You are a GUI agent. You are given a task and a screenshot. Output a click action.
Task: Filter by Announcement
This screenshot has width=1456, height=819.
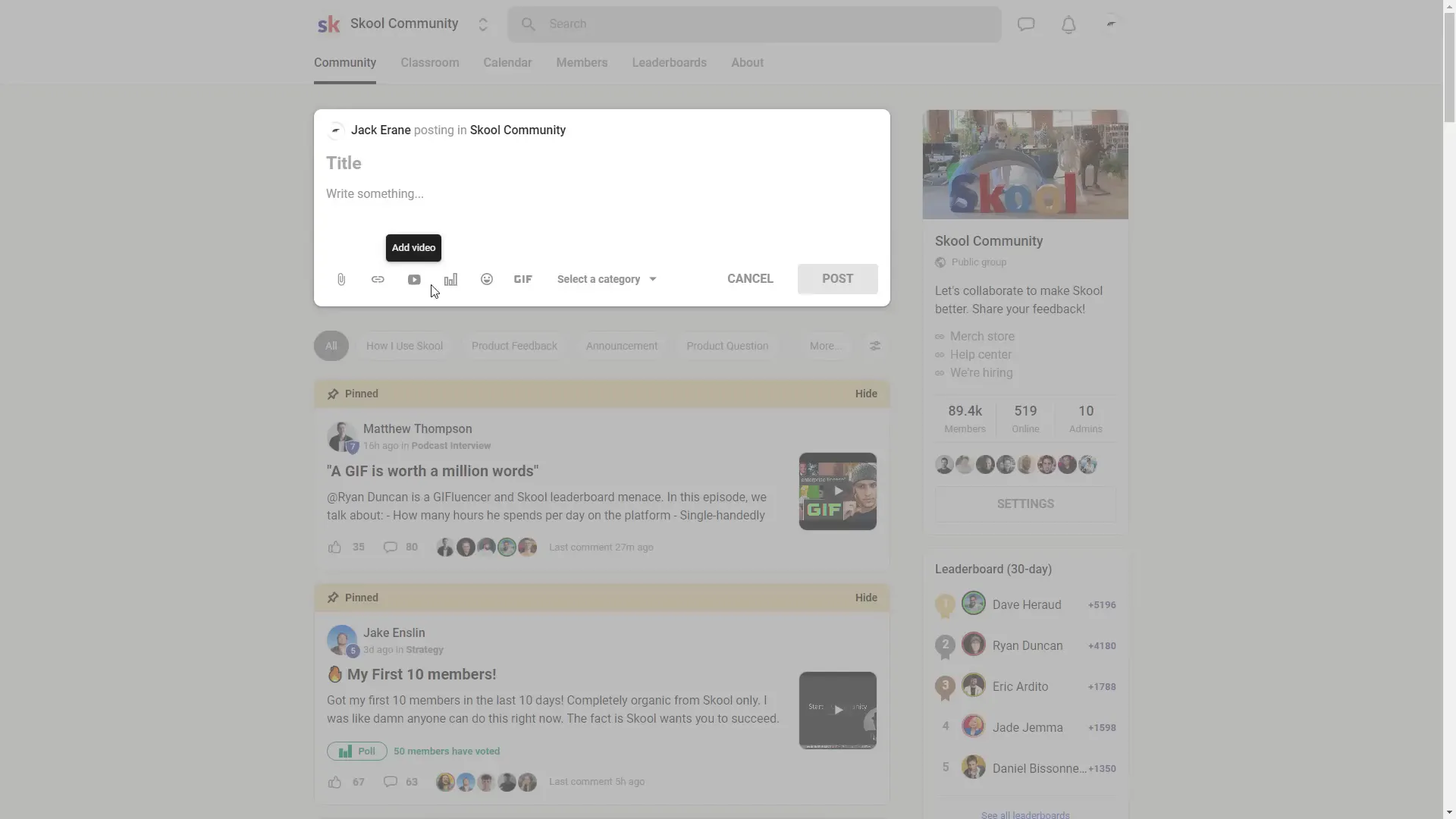[x=622, y=346]
